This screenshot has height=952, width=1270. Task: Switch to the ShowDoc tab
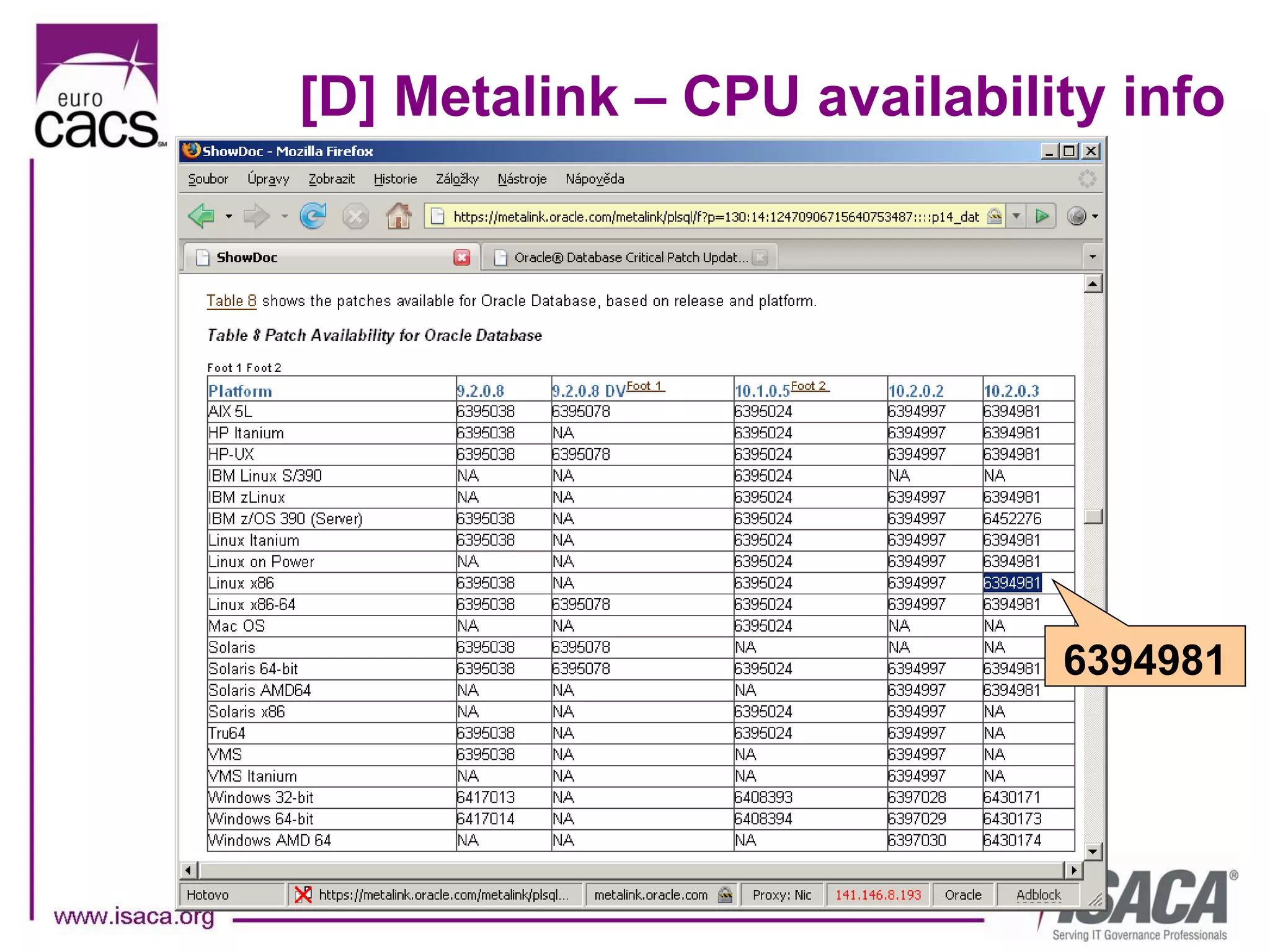(332, 257)
